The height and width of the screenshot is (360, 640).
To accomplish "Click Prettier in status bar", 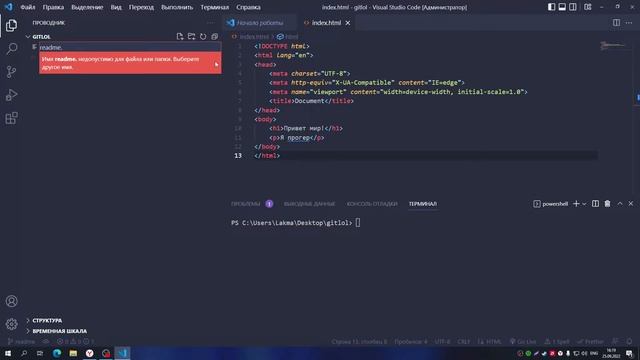I will point(591,341).
